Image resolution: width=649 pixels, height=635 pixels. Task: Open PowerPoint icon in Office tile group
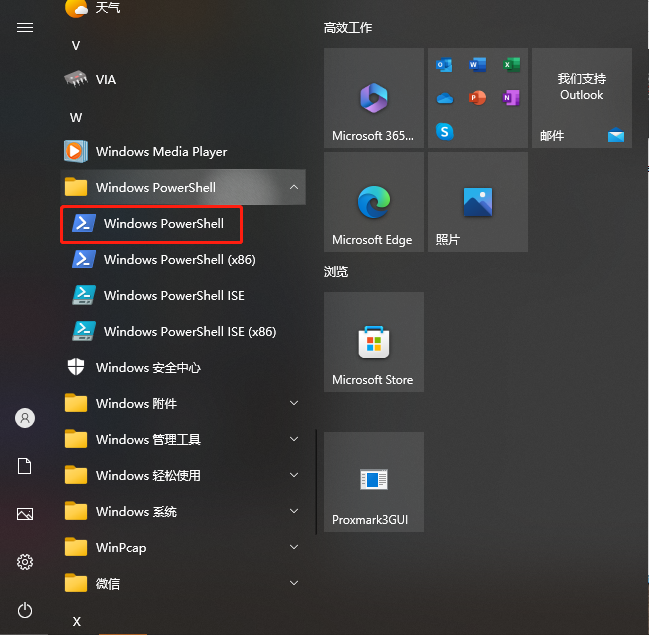coord(478,98)
